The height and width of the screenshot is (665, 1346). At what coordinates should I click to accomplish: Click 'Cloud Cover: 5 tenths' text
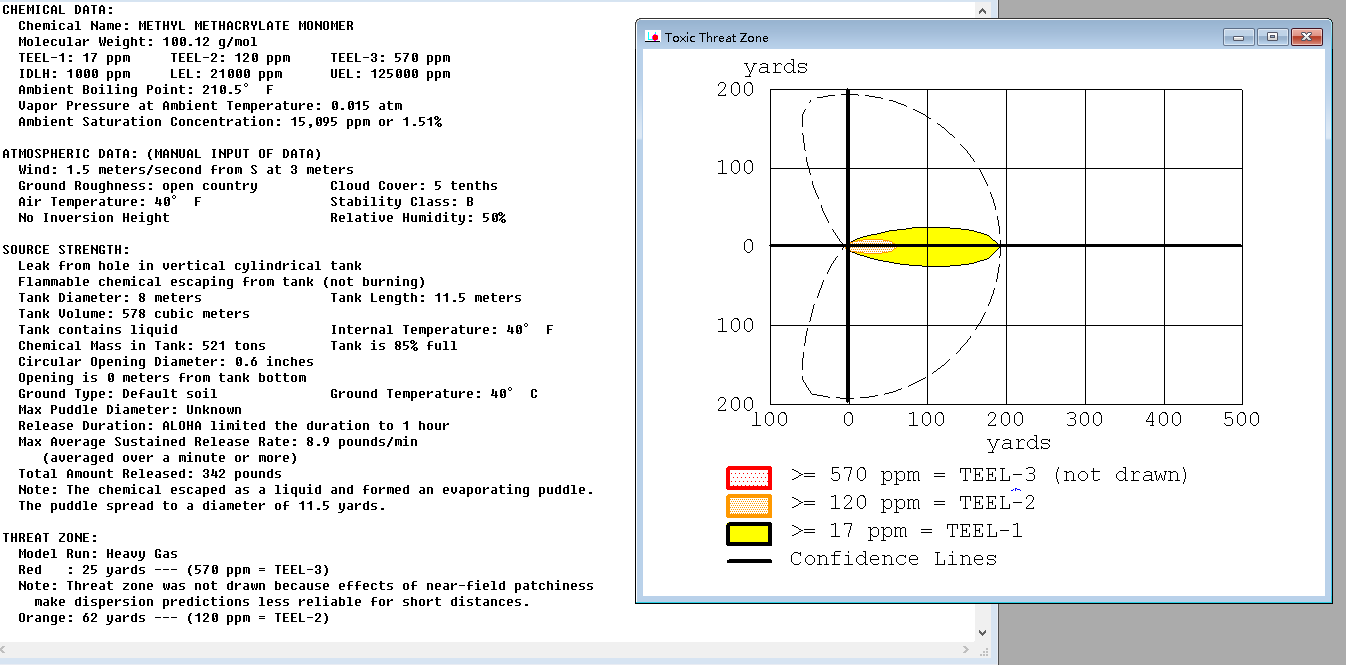pos(414,186)
